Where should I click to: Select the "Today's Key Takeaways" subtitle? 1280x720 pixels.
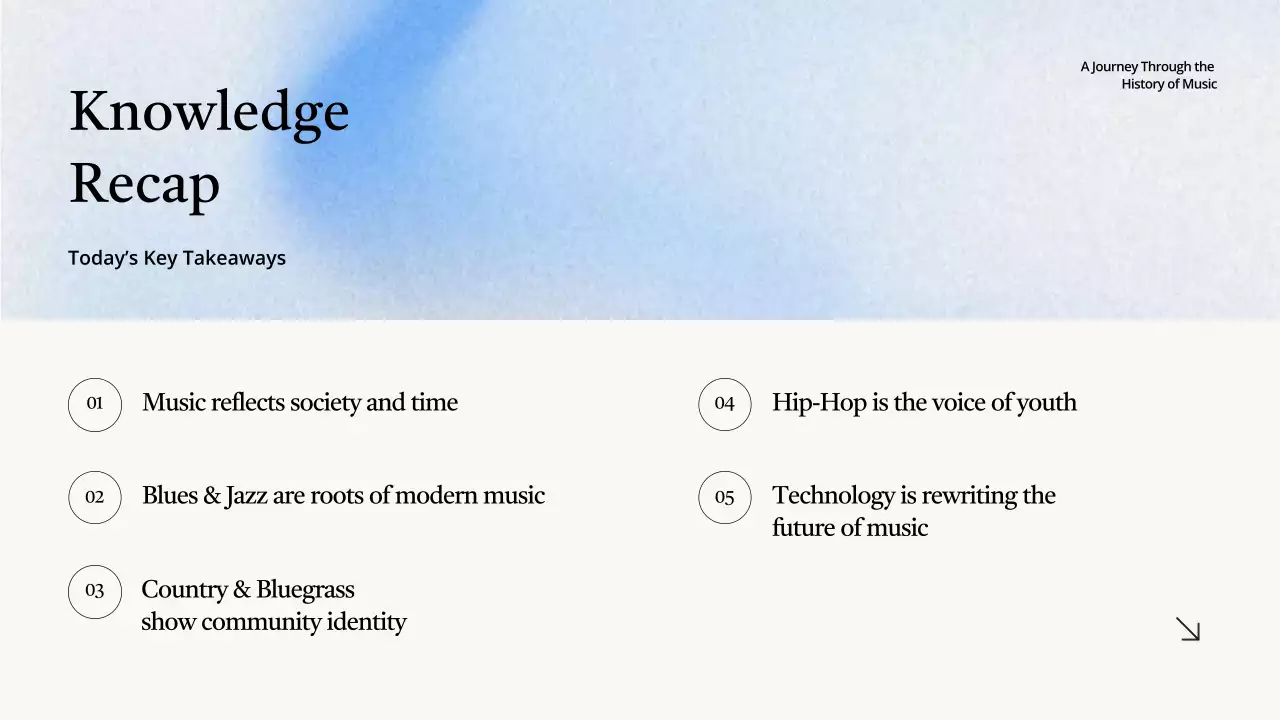pyautogui.click(x=177, y=258)
